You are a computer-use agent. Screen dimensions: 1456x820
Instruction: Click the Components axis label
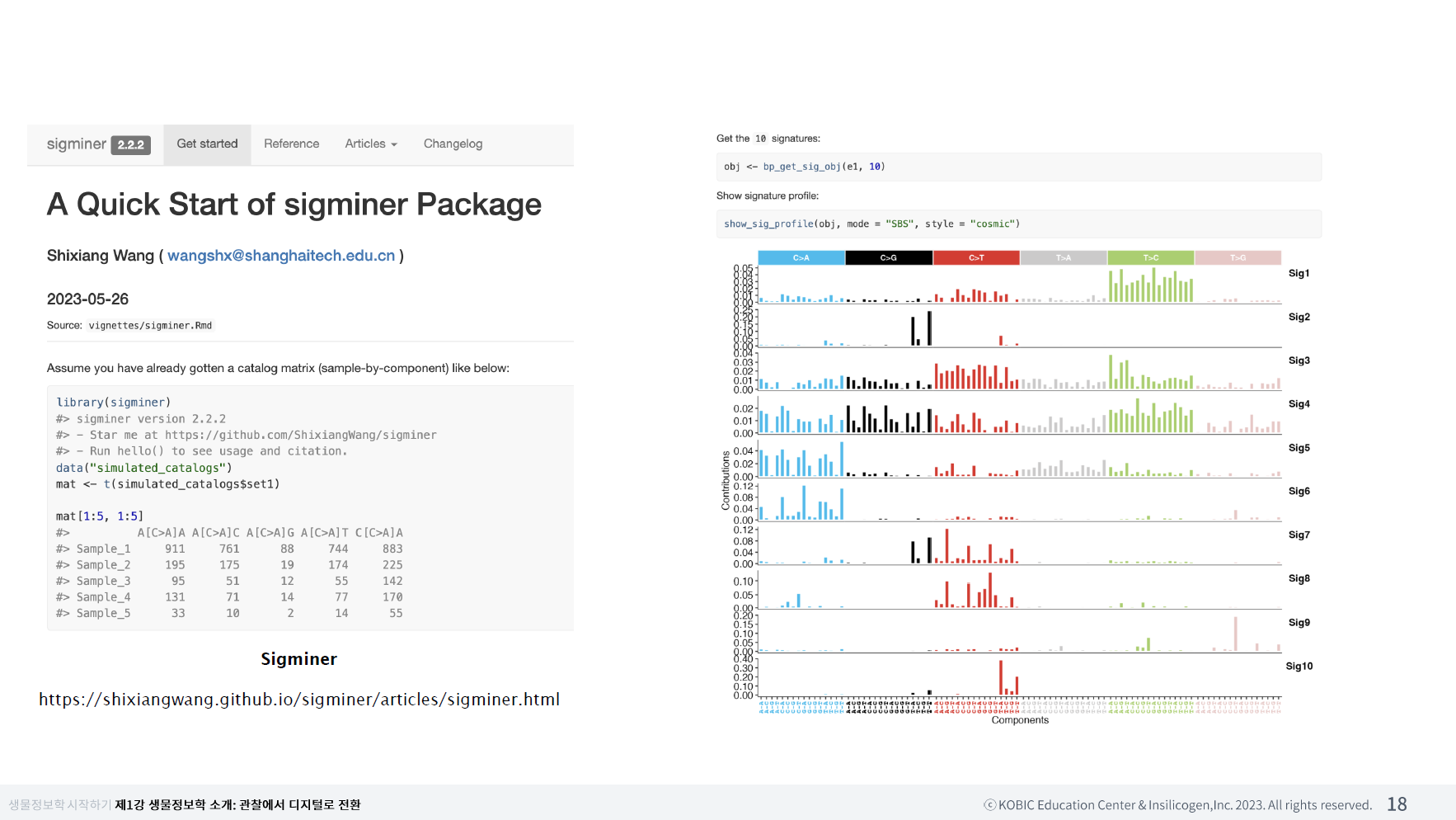pos(1020,720)
